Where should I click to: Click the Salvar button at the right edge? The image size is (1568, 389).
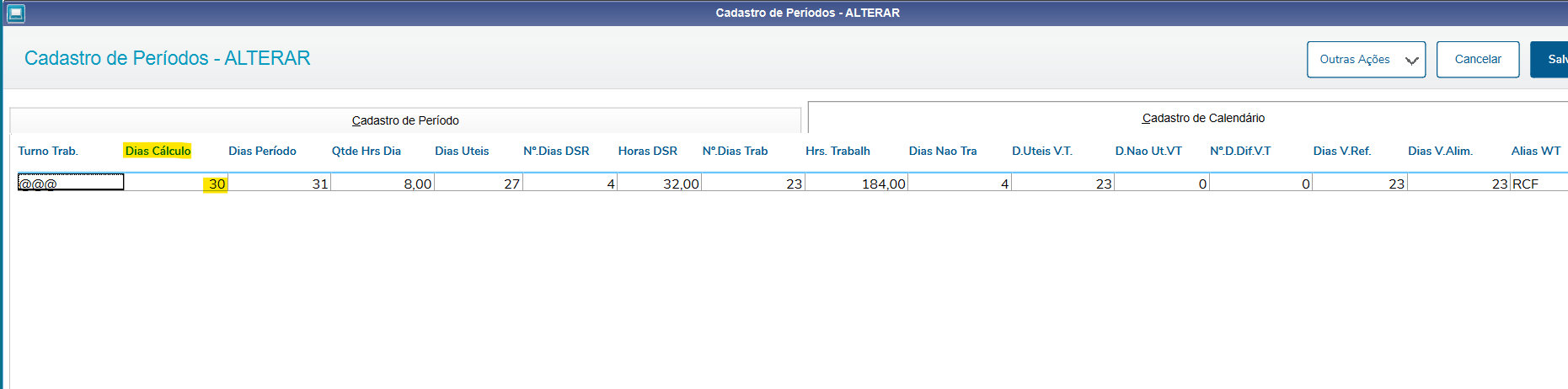click(1550, 60)
